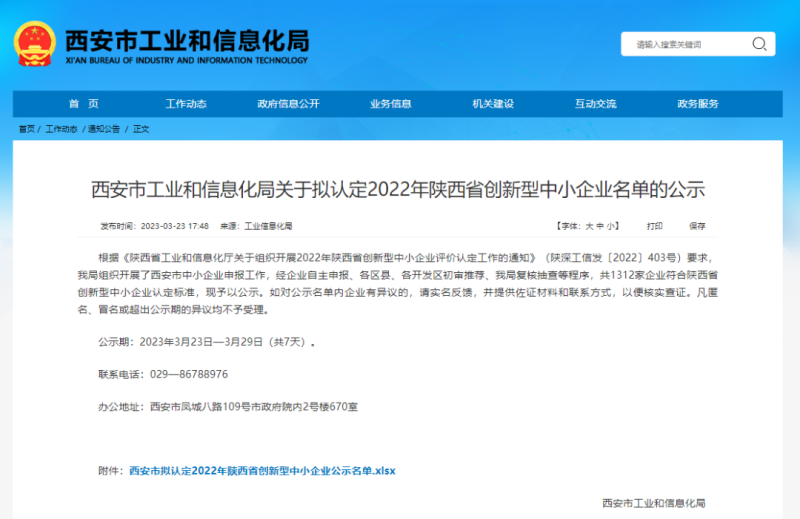Navigate to 互动交流 section
Screen dimensions: 800x519
(x=595, y=104)
